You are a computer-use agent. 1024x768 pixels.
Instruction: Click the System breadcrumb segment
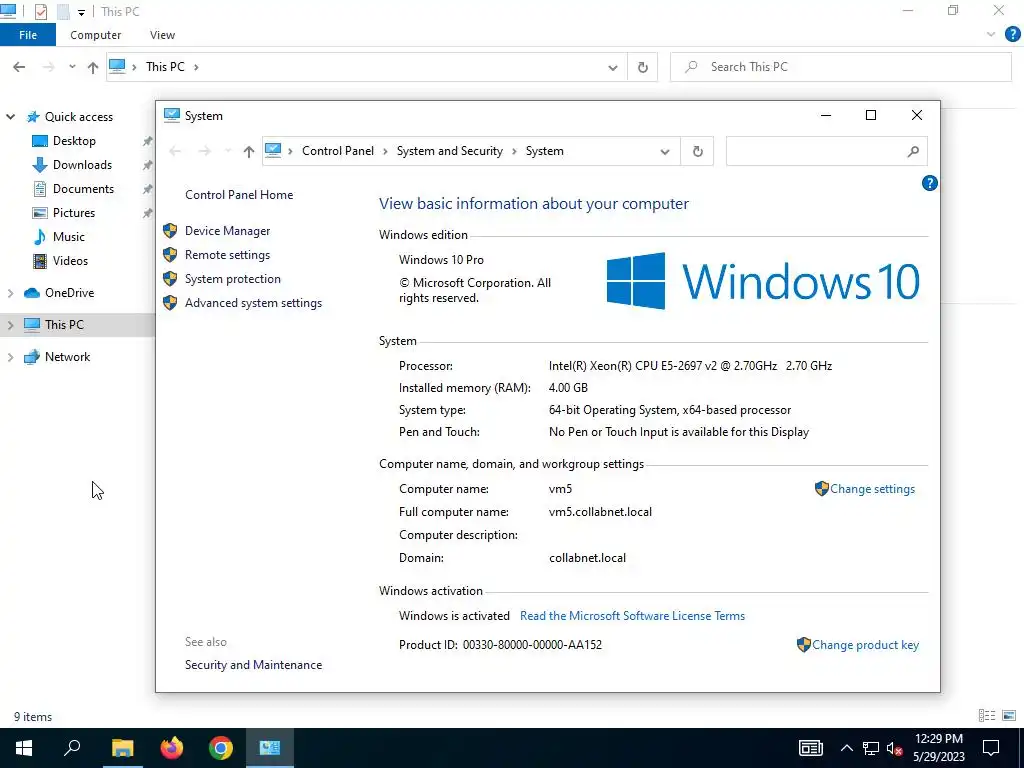(545, 151)
